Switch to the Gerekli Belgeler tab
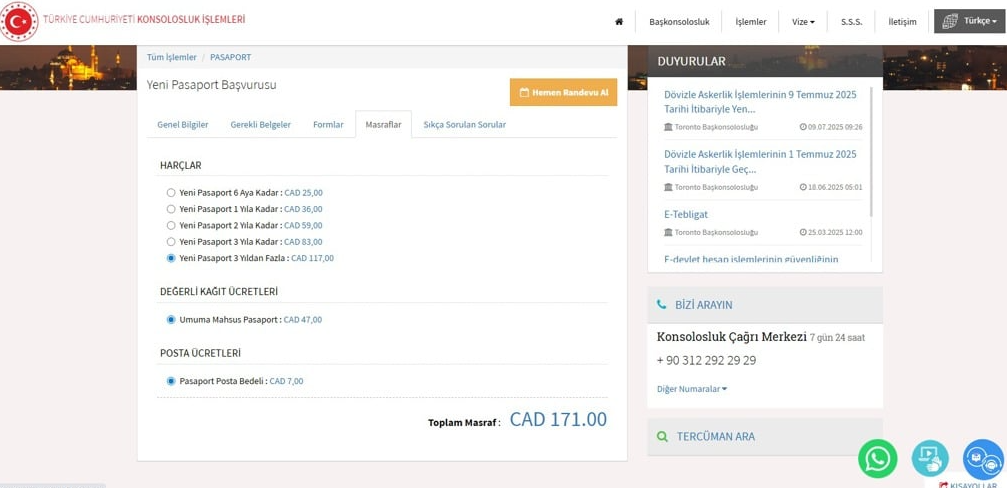Screen dimensions: 1007x488 (x=260, y=125)
